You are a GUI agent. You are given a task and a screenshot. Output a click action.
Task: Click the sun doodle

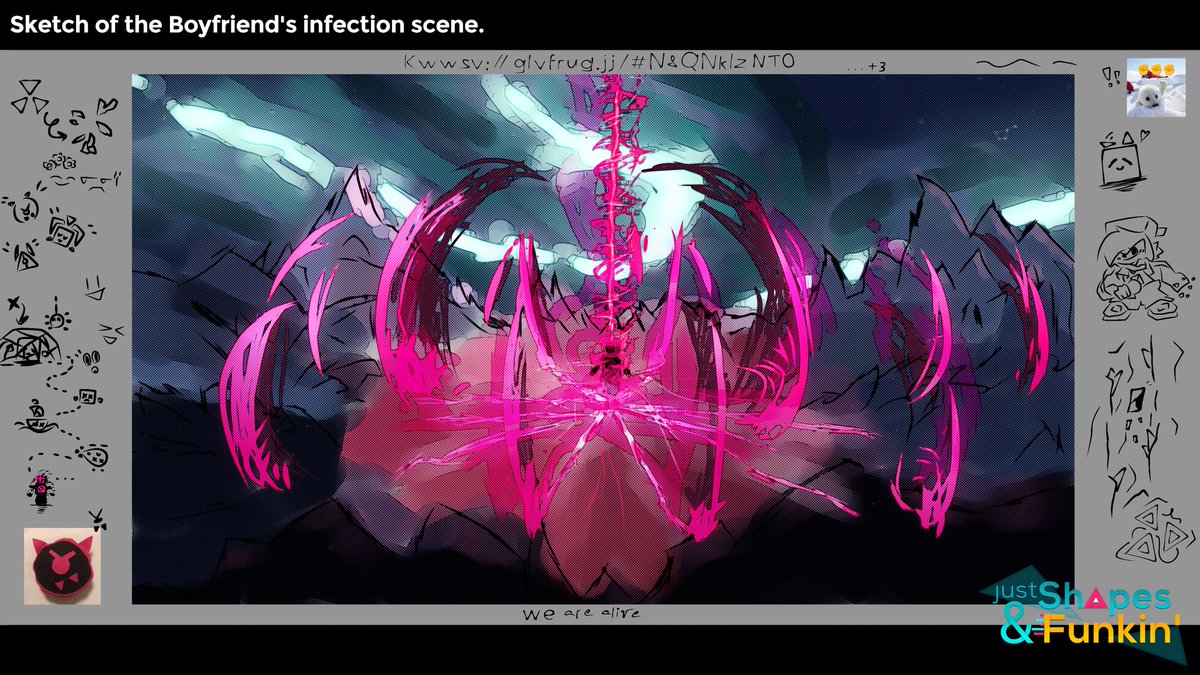[x=59, y=315]
